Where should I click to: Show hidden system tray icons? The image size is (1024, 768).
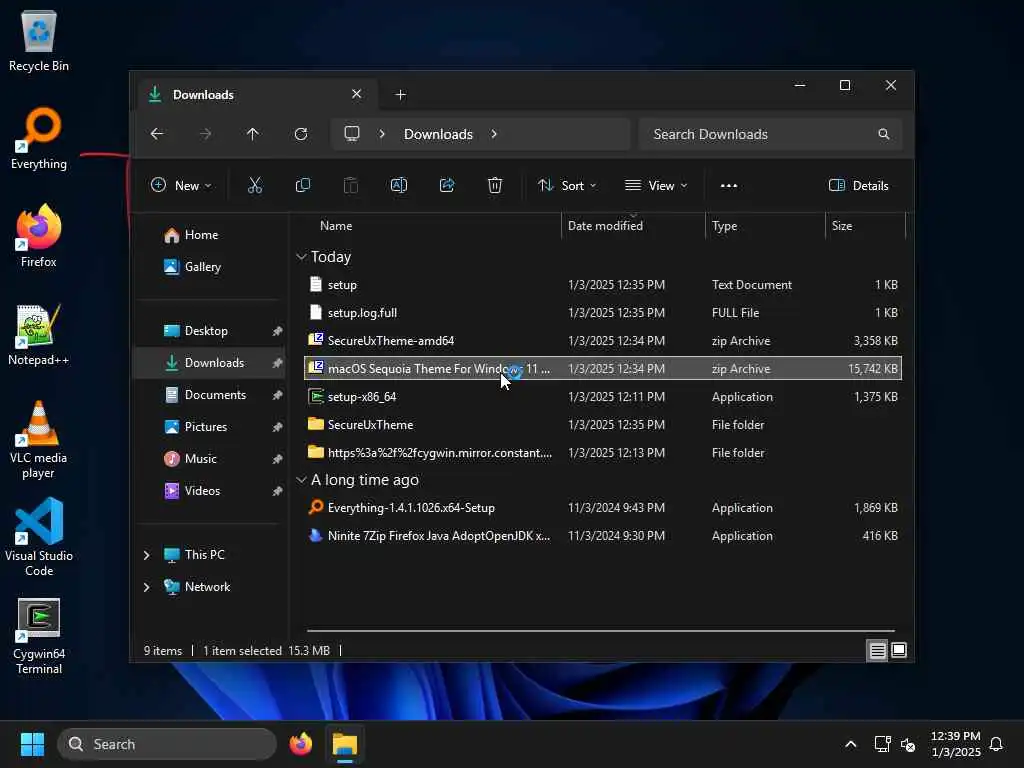[850, 744]
